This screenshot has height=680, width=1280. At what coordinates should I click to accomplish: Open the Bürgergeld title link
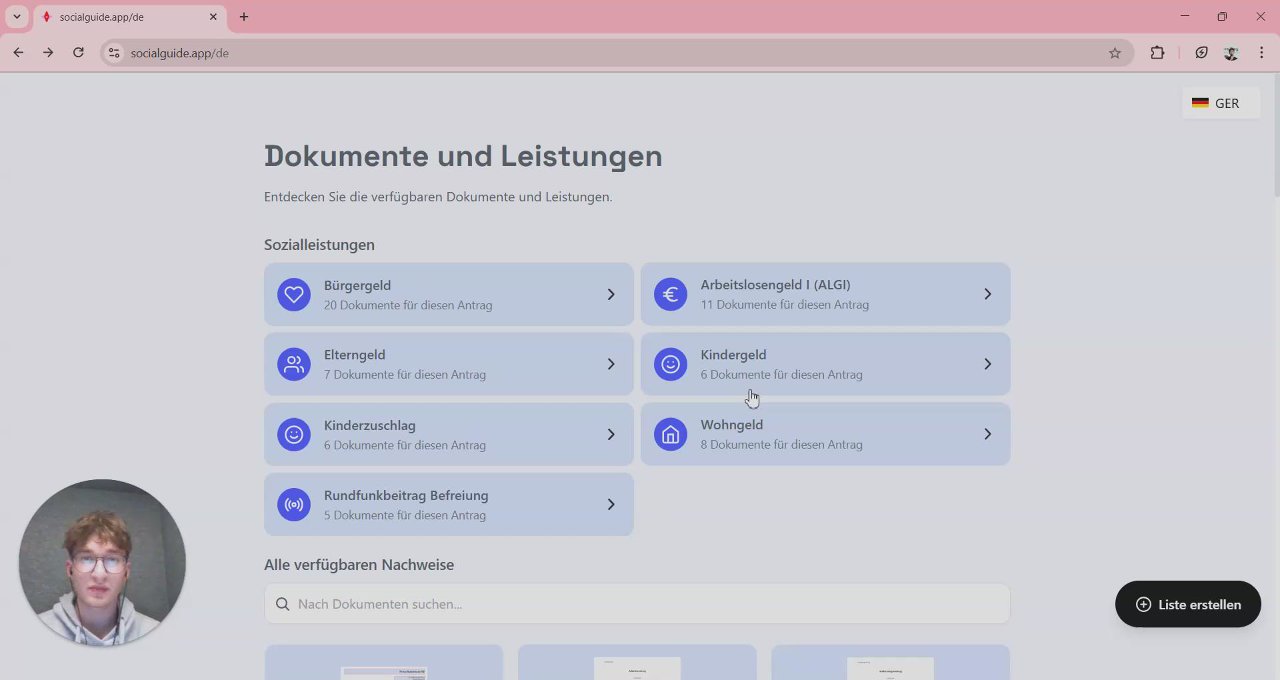pyautogui.click(x=357, y=285)
